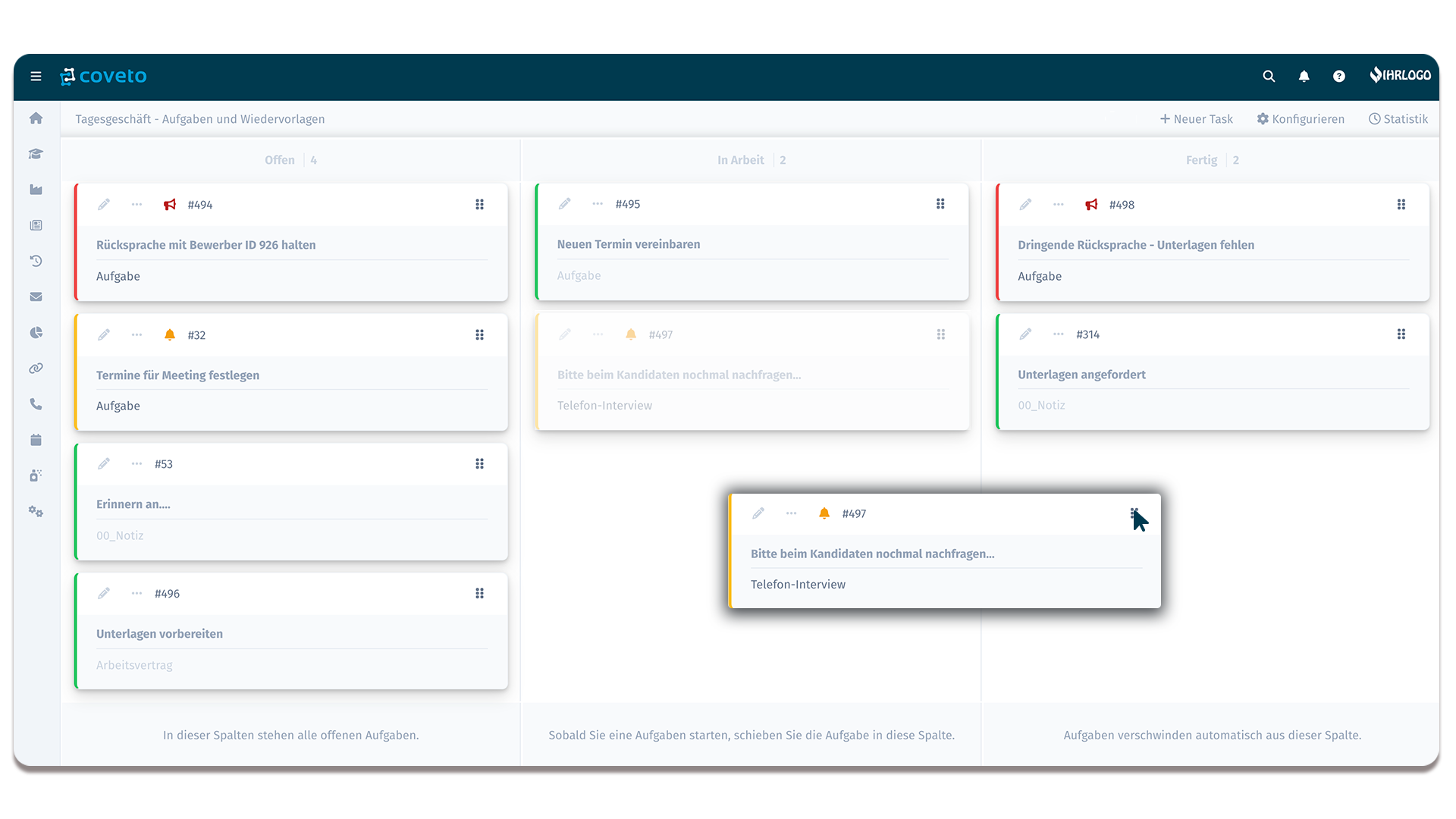Screen dimensions: 1456x819
Task: Open the history clock icon in the sidebar
Action: (36, 261)
